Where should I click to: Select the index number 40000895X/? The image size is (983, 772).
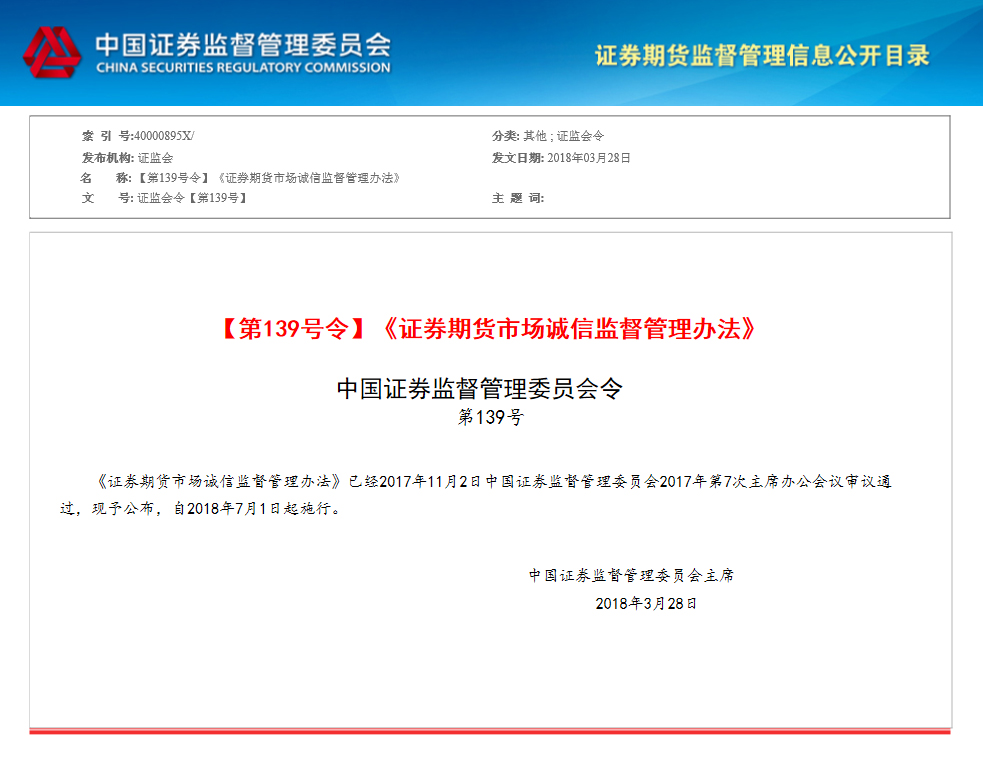pos(166,136)
